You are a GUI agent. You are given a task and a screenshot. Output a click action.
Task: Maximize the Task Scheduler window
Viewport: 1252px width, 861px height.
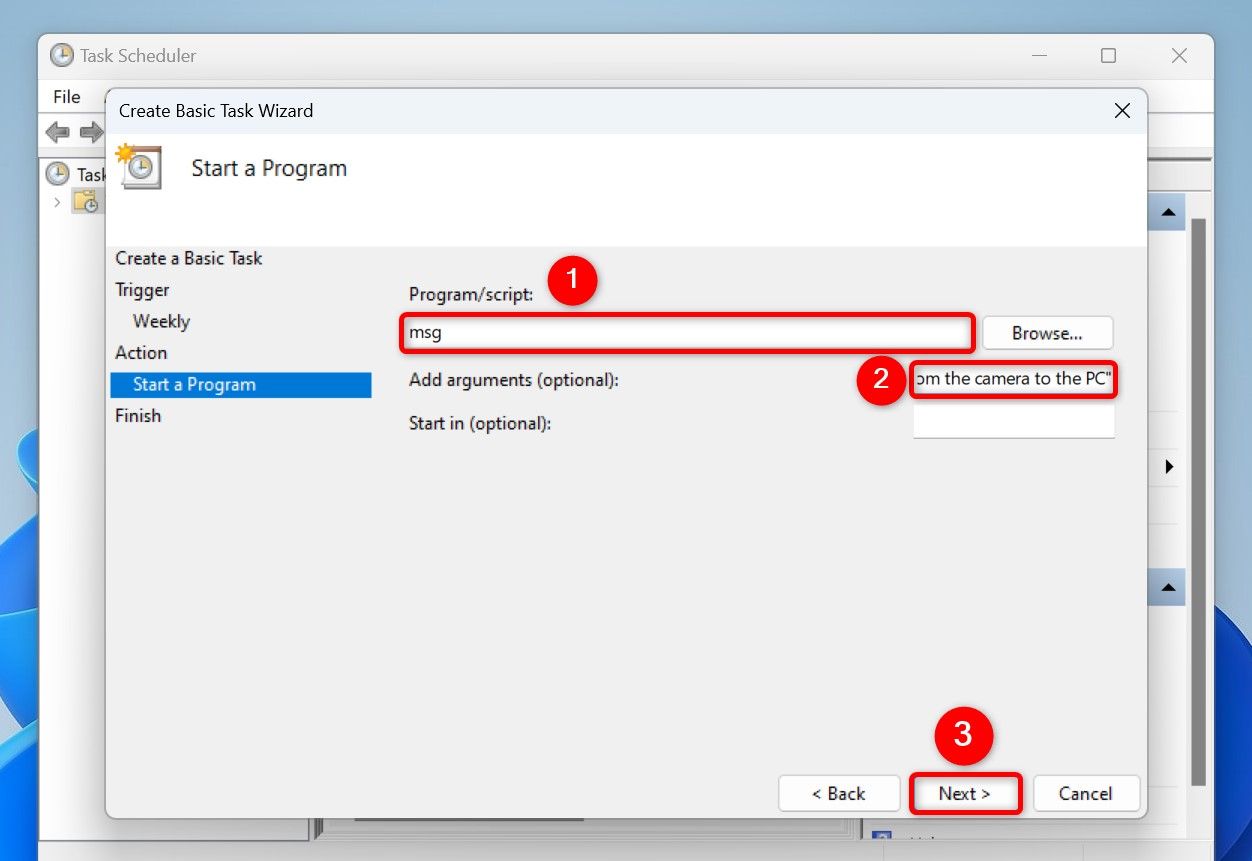coord(1108,56)
